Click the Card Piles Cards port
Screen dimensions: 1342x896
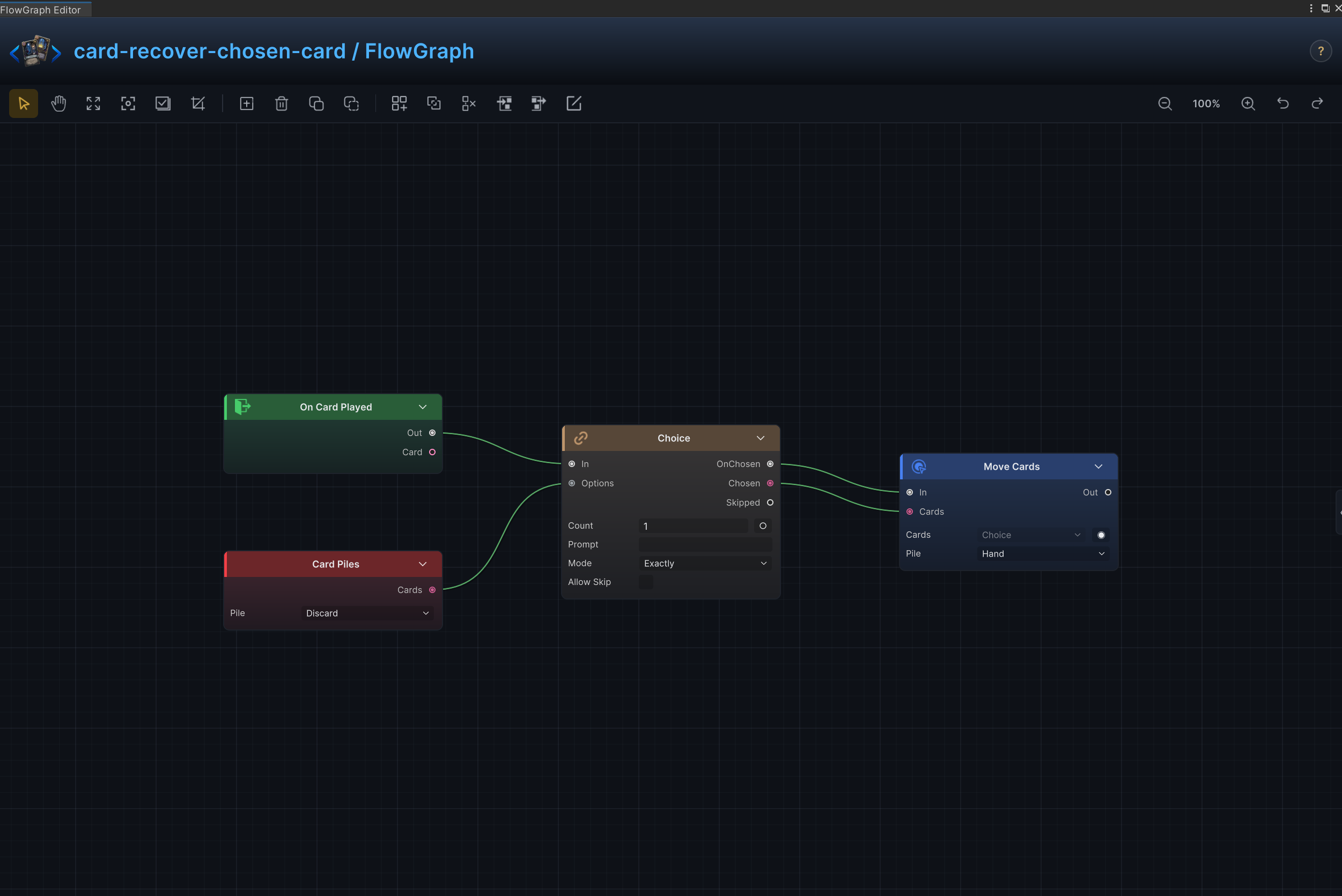433,590
